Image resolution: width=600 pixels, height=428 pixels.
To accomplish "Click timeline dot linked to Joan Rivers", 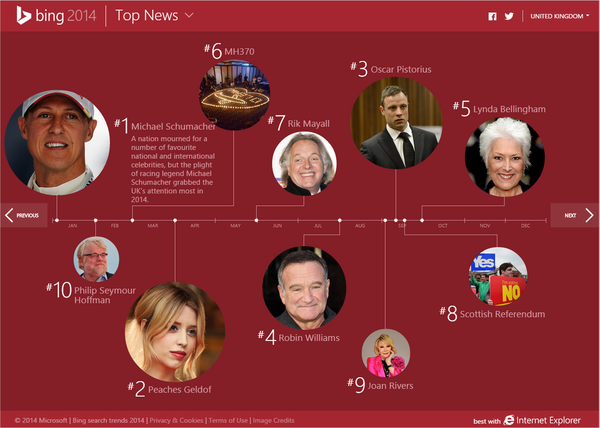I will 385,220.
